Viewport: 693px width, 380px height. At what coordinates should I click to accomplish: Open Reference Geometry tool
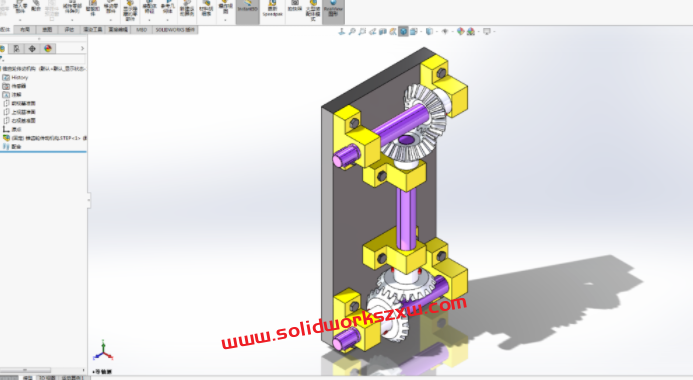[167, 8]
